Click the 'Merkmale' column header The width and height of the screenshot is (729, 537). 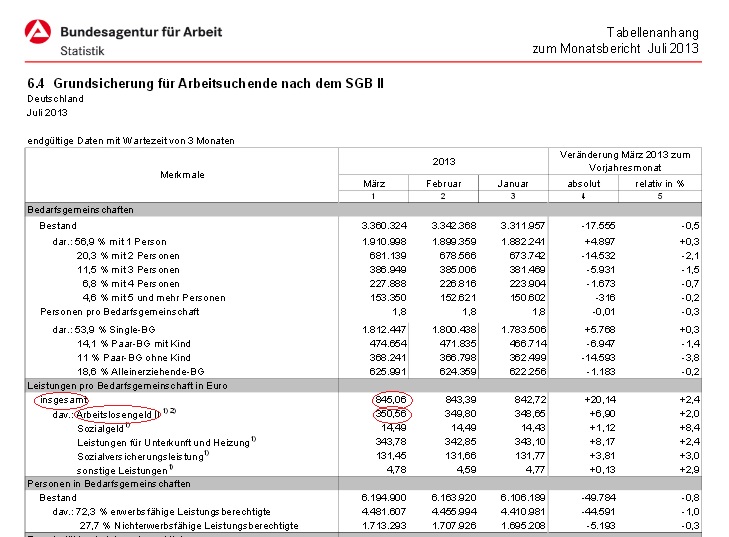tap(182, 174)
